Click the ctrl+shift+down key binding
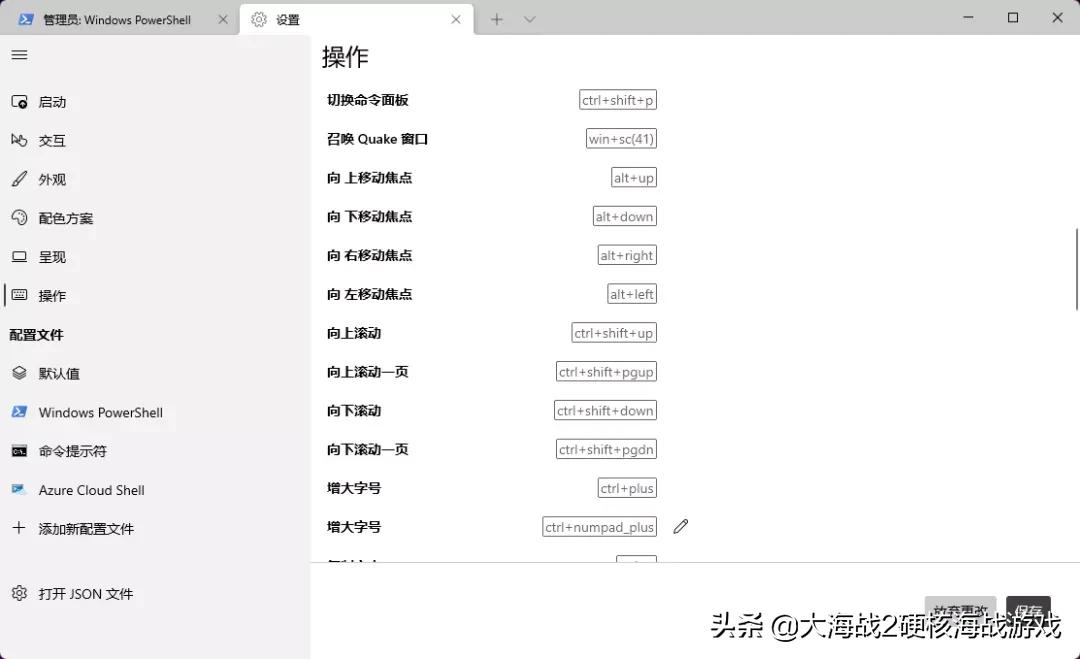 (605, 410)
